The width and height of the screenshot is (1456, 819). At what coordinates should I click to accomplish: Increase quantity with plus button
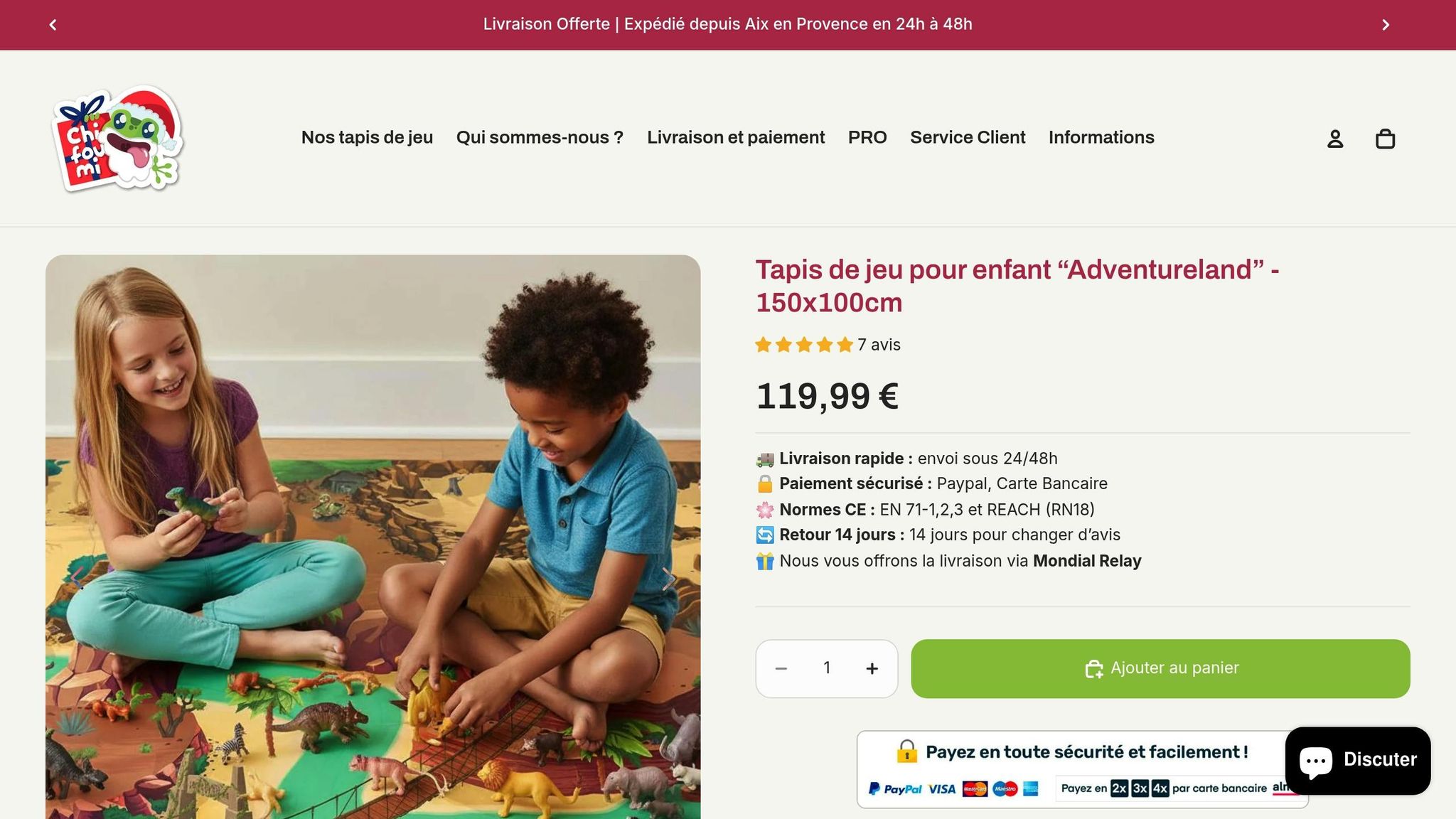point(872,668)
